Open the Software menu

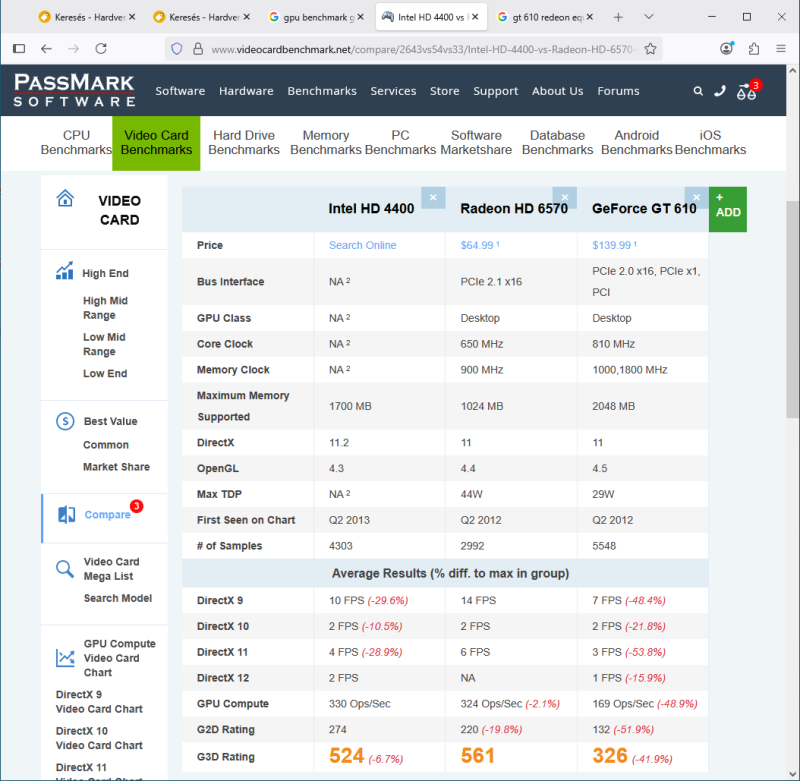tap(180, 91)
